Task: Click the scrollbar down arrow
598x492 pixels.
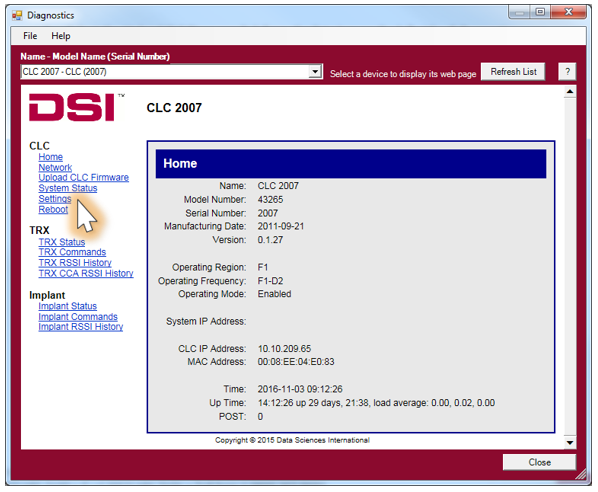Action: (x=570, y=442)
